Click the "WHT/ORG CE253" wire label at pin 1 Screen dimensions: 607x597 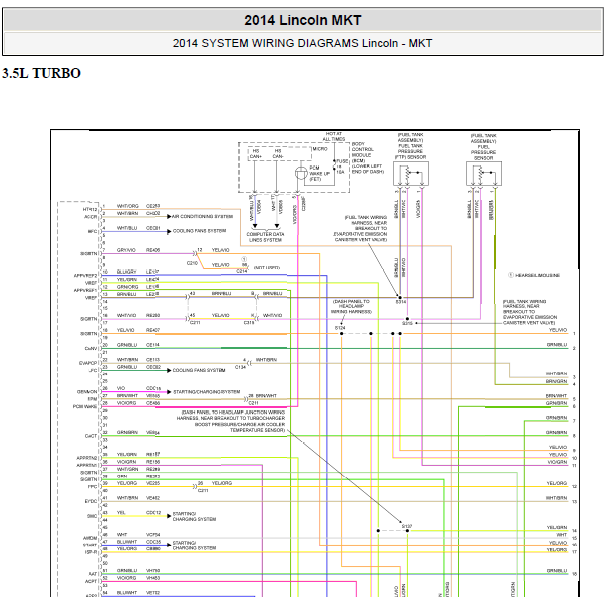(138, 206)
